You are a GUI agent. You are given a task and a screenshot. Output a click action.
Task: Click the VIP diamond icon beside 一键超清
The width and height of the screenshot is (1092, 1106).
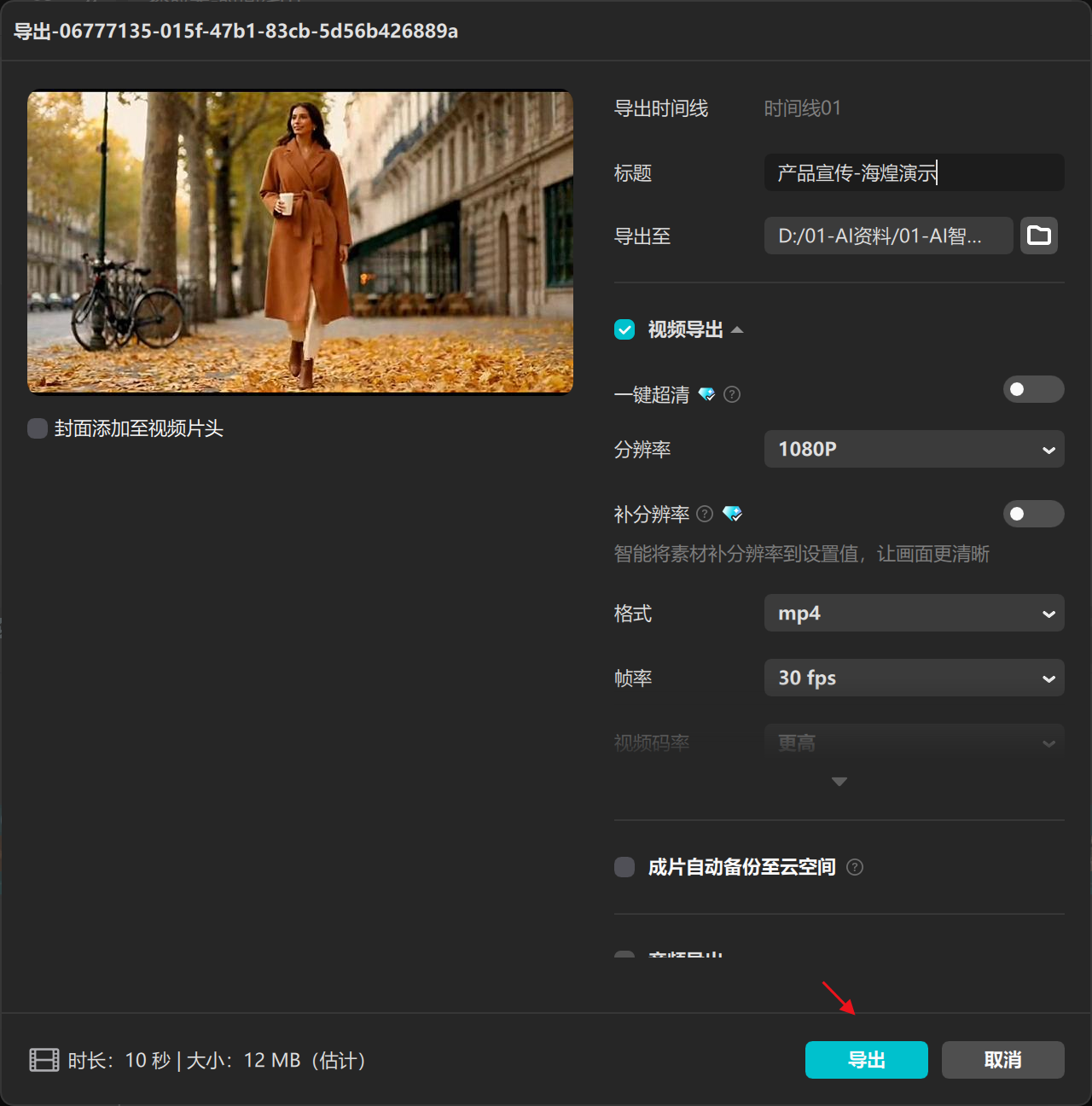pyautogui.click(x=706, y=394)
